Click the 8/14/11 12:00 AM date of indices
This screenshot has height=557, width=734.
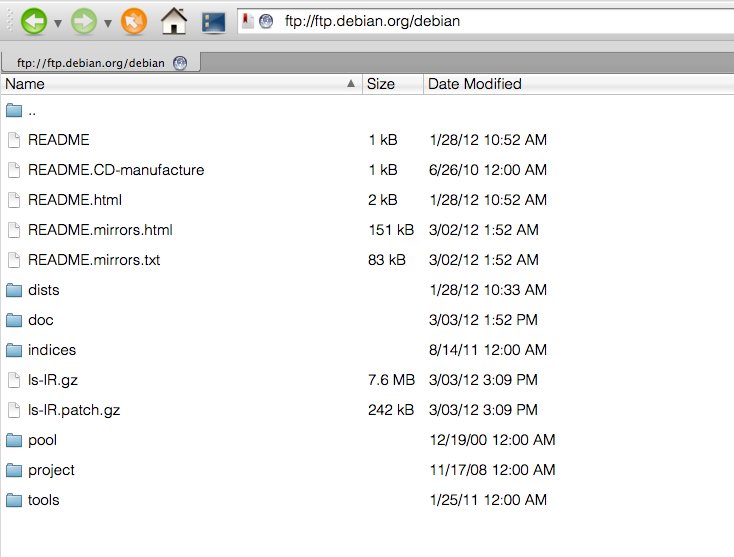point(488,350)
